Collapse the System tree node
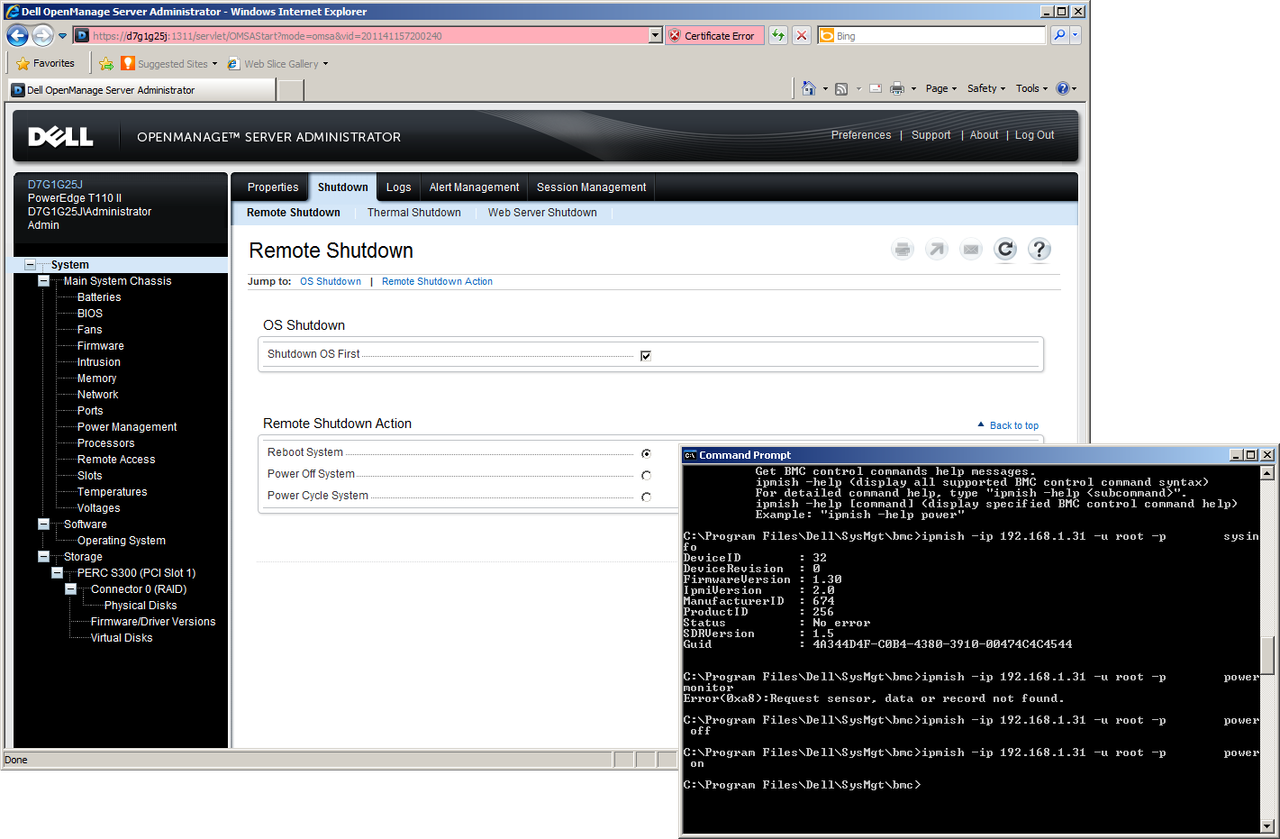 tap(30, 265)
